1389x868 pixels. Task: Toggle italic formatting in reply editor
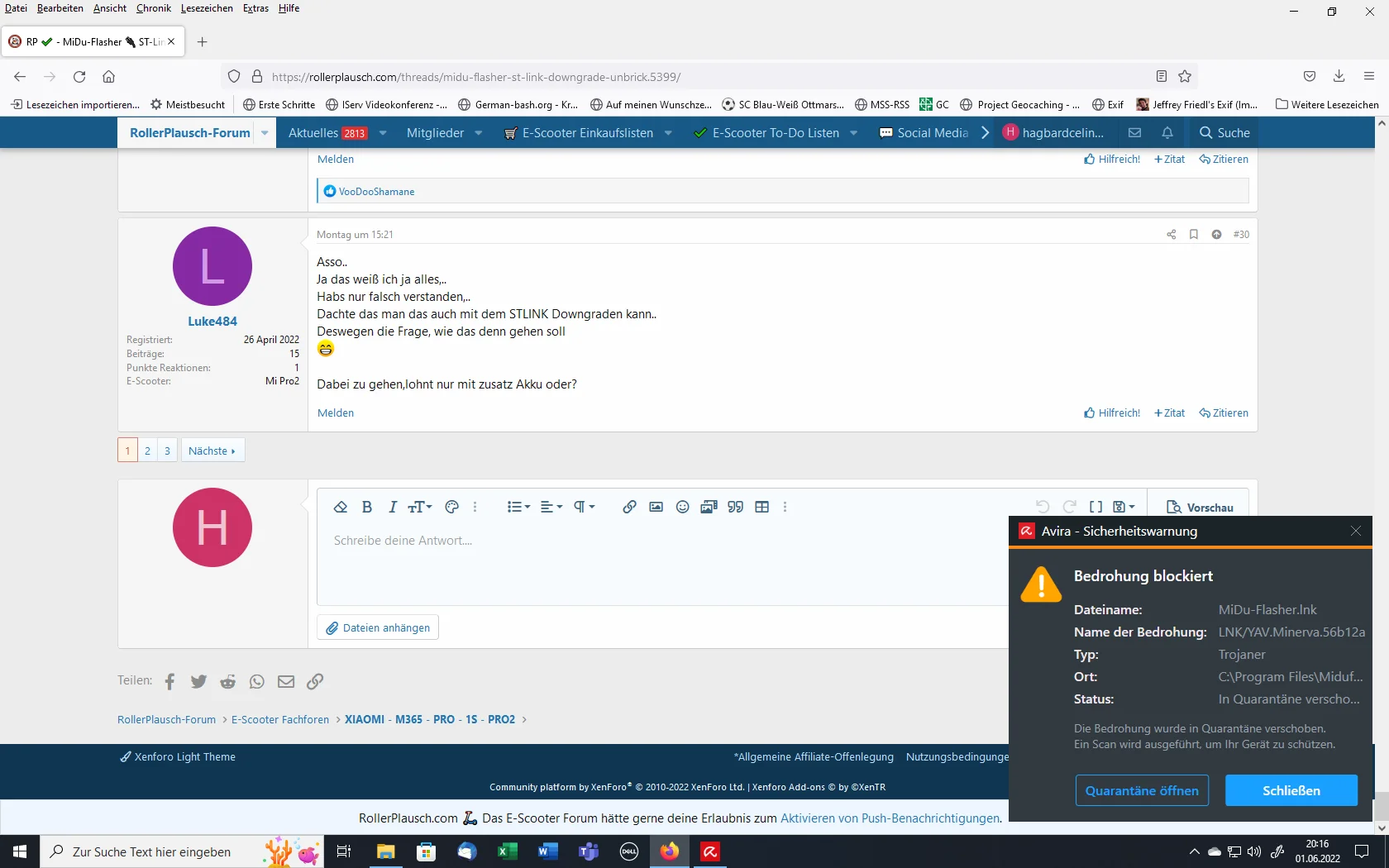[393, 507]
